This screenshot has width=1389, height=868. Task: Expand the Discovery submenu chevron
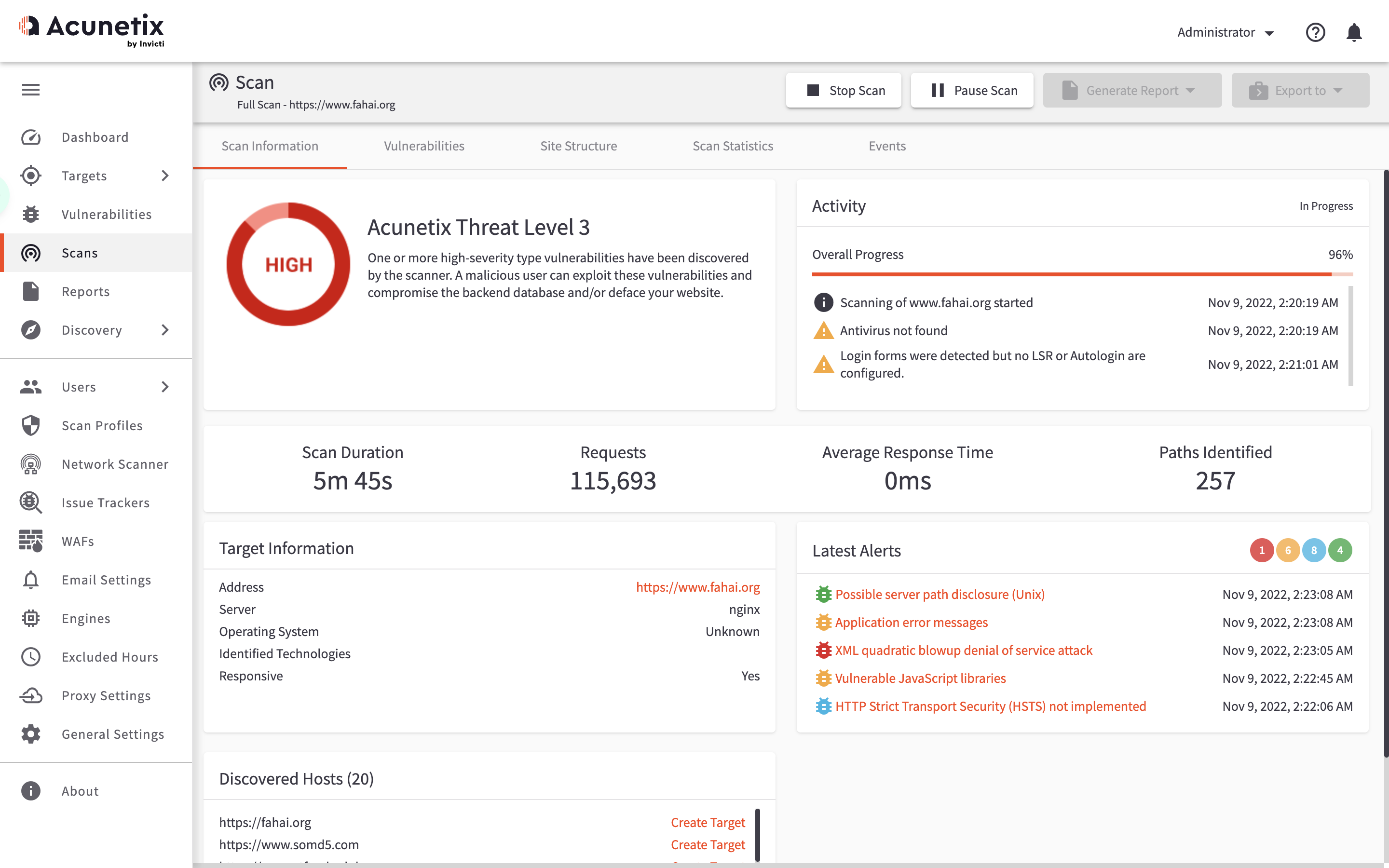[165, 330]
